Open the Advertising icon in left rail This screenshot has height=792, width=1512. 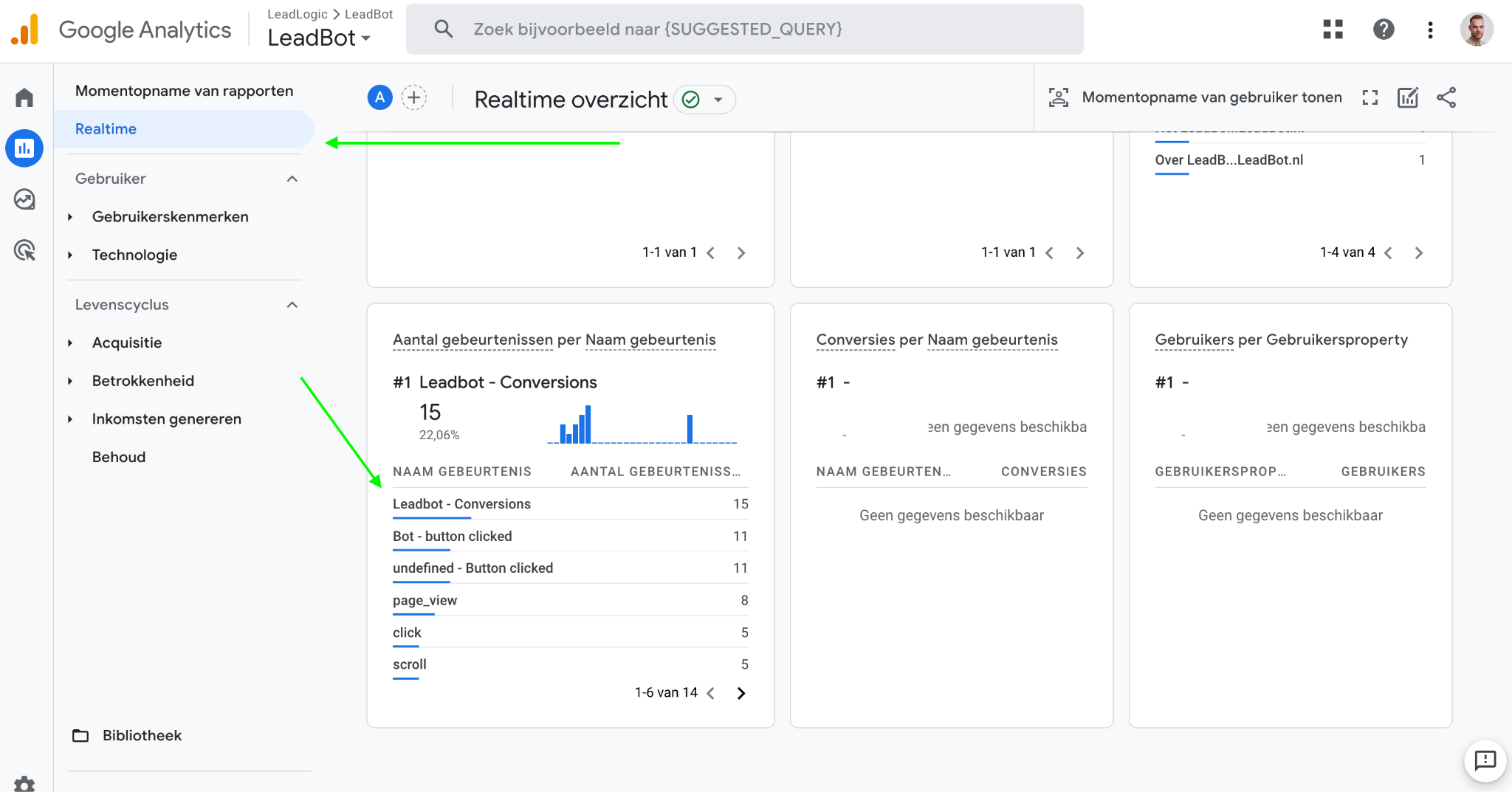pos(24,250)
